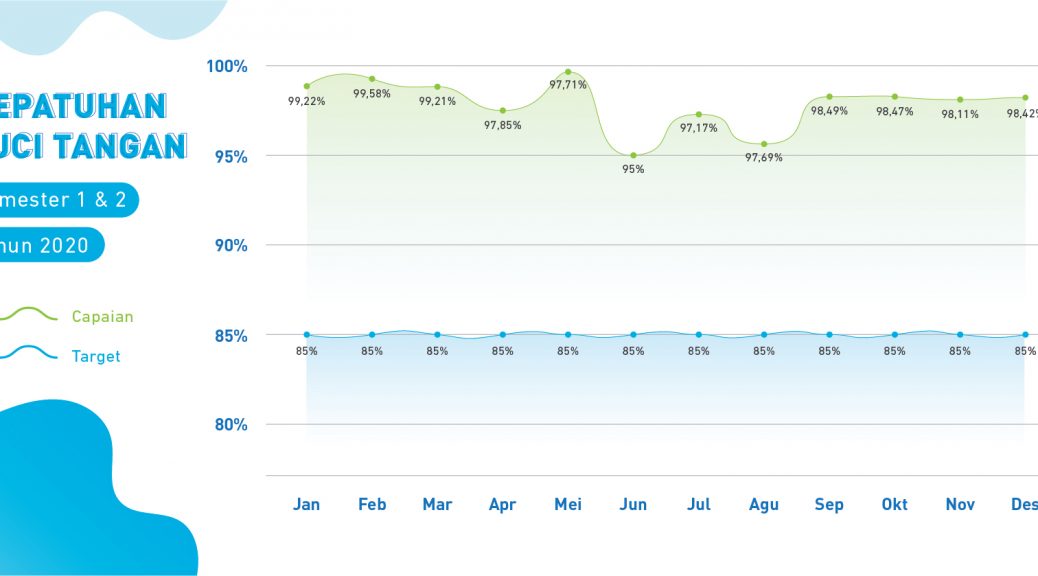Click the 99,58% Feb value label
Screen dimensions: 1038x576
[372, 94]
